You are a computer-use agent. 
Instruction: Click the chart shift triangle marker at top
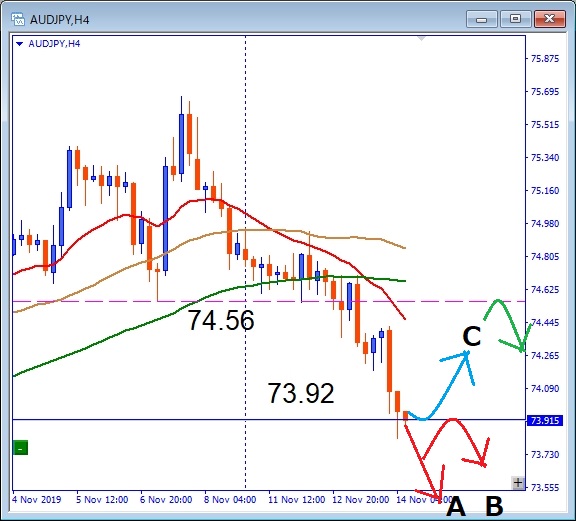click(421, 39)
